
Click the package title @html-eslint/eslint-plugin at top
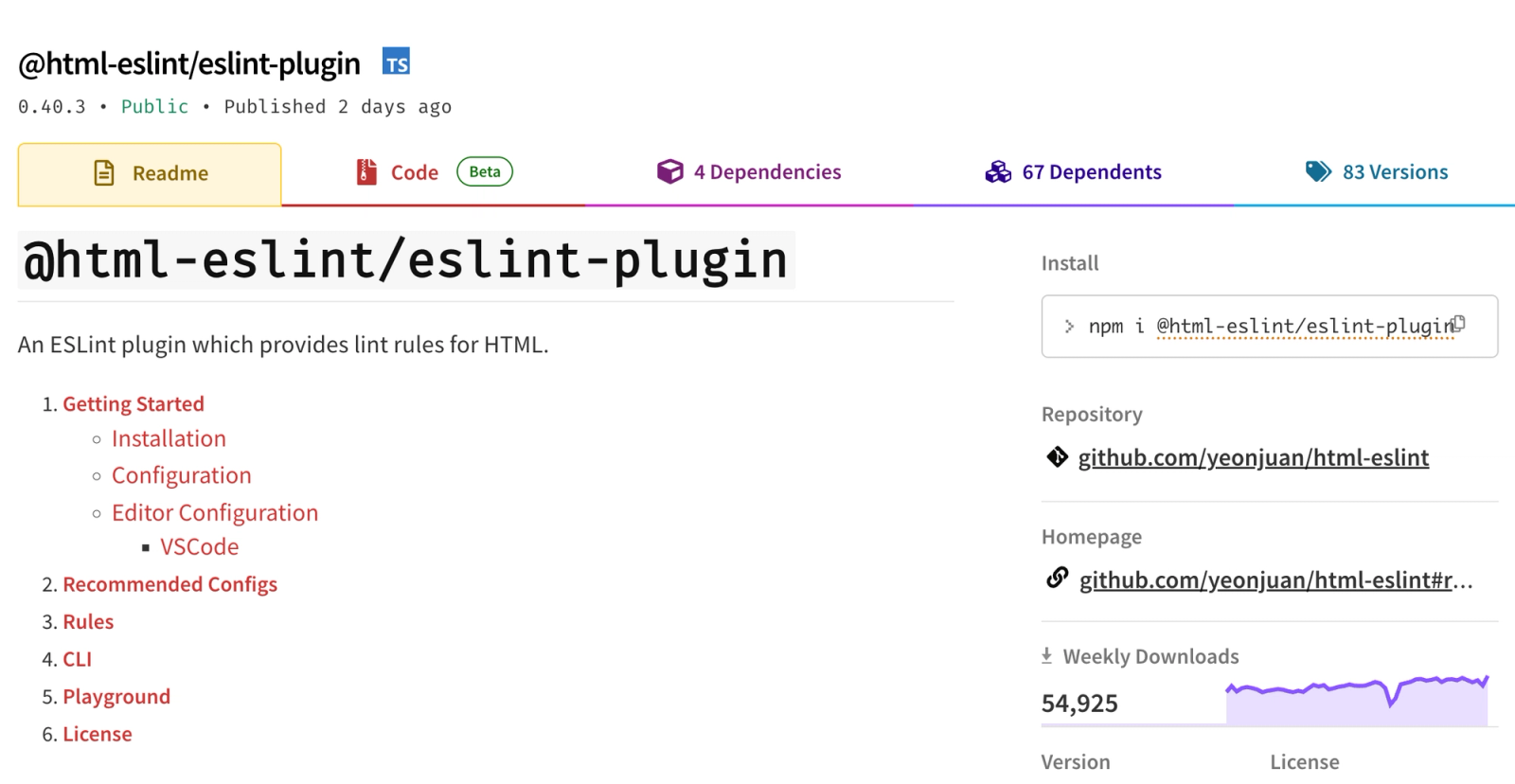(189, 63)
